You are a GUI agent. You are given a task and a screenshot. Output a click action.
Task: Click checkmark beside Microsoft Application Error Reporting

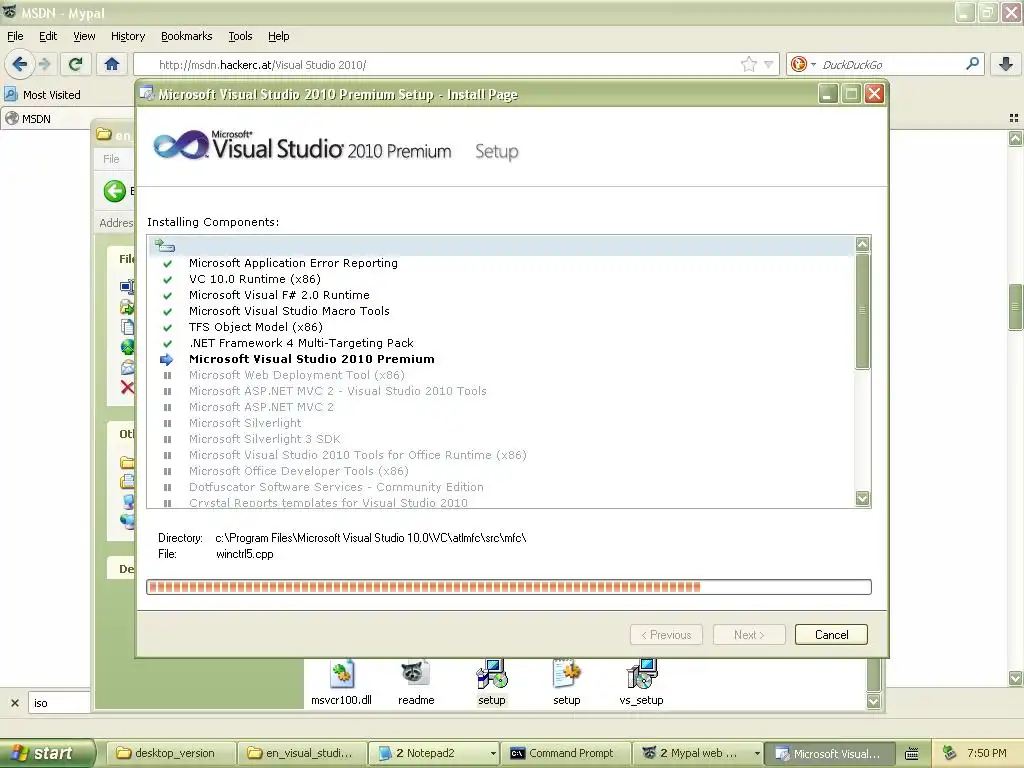(167, 264)
